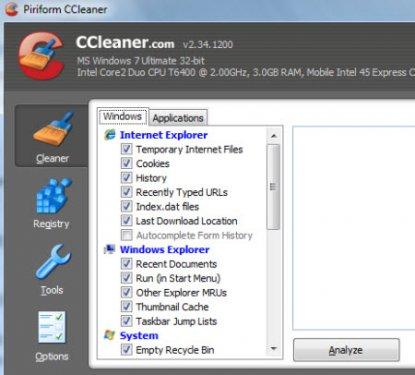Toggle Other Explorer MRUs checkbox
Screen dimensions: 415x375
[126, 292]
